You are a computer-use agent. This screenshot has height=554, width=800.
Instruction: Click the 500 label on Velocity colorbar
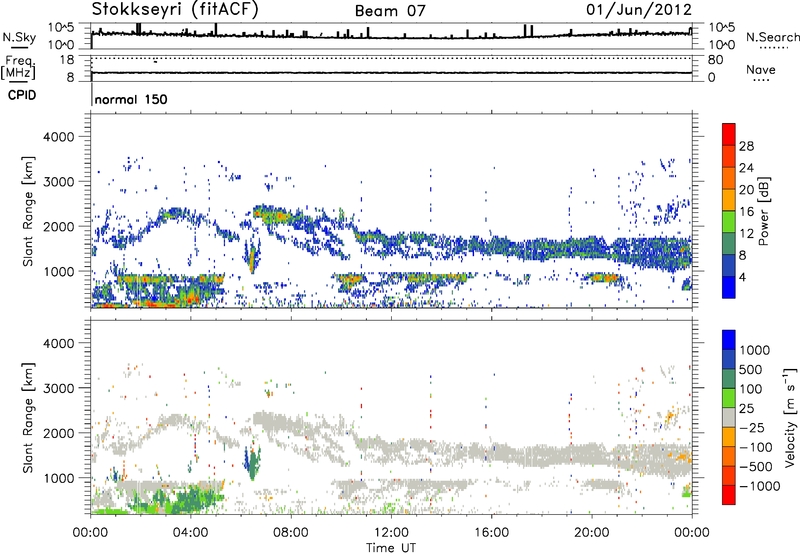point(751,370)
